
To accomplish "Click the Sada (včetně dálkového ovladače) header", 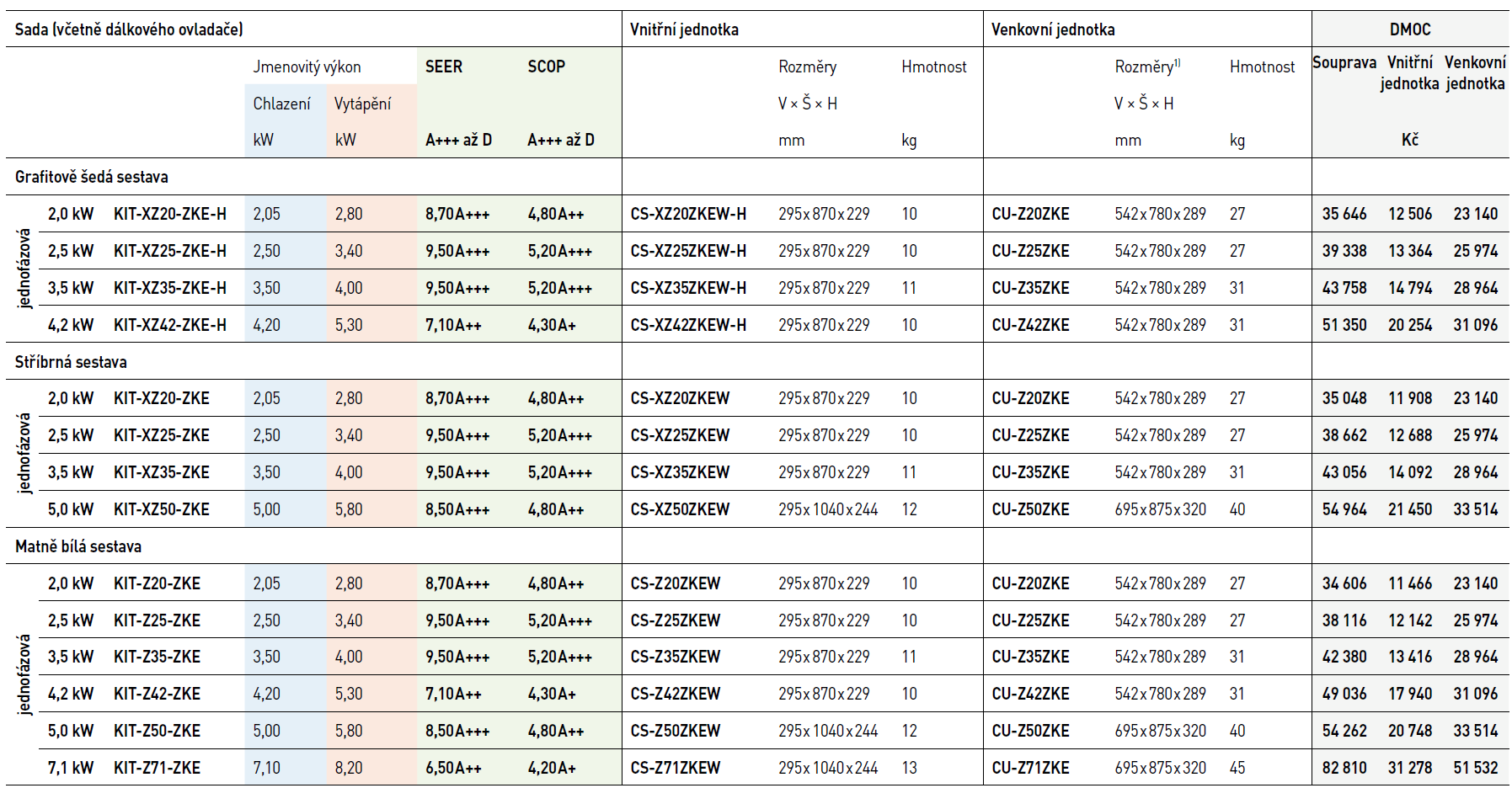I will [x=129, y=29].
